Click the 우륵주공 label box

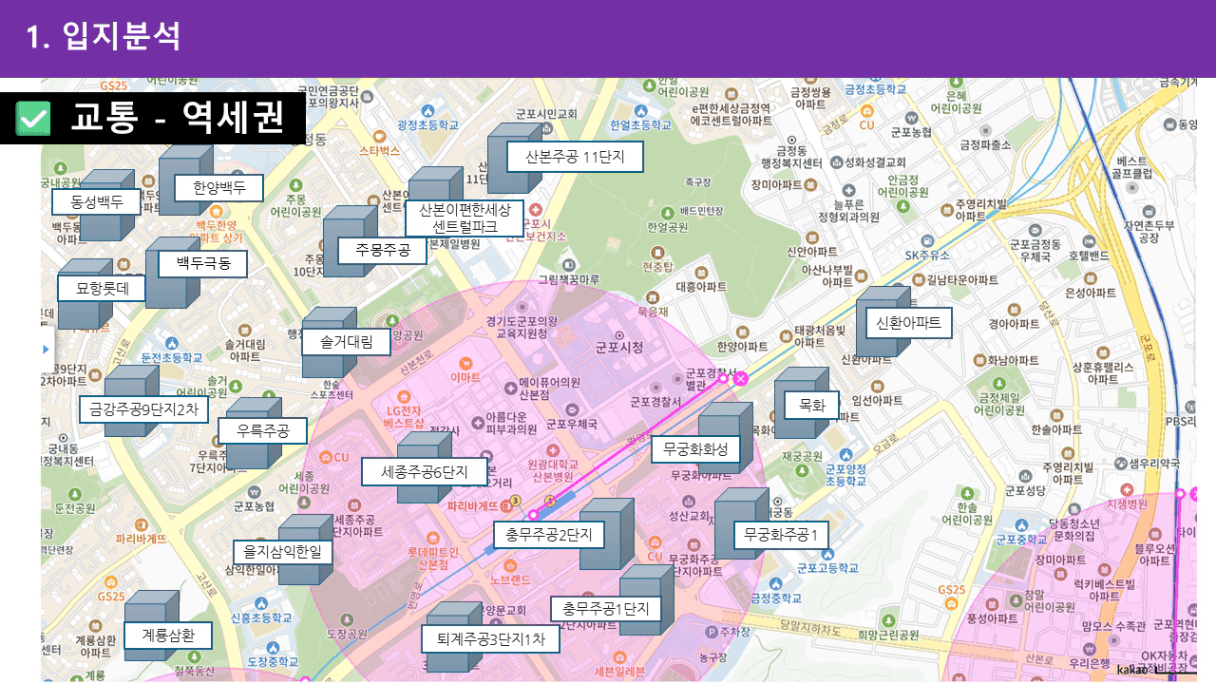262,431
